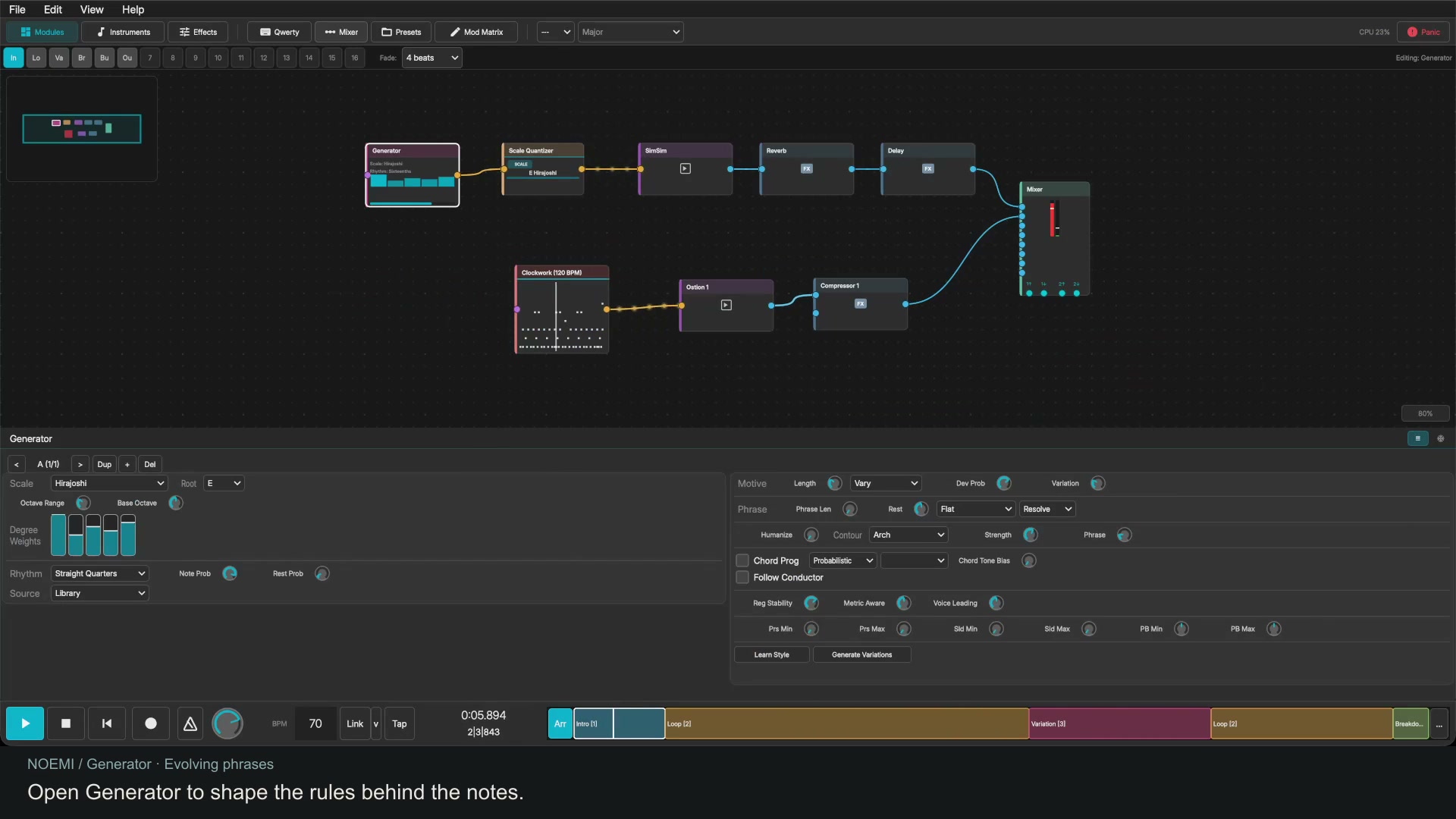The height and width of the screenshot is (819, 1456).
Task: Enable the Chord Prog checkbox
Action: (742, 560)
